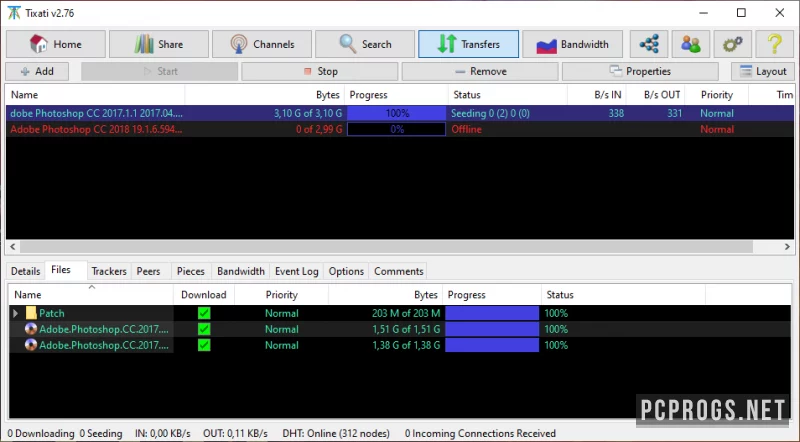Toggle download checkbox for Patch folder
800x442 pixels.
click(204, 313)
